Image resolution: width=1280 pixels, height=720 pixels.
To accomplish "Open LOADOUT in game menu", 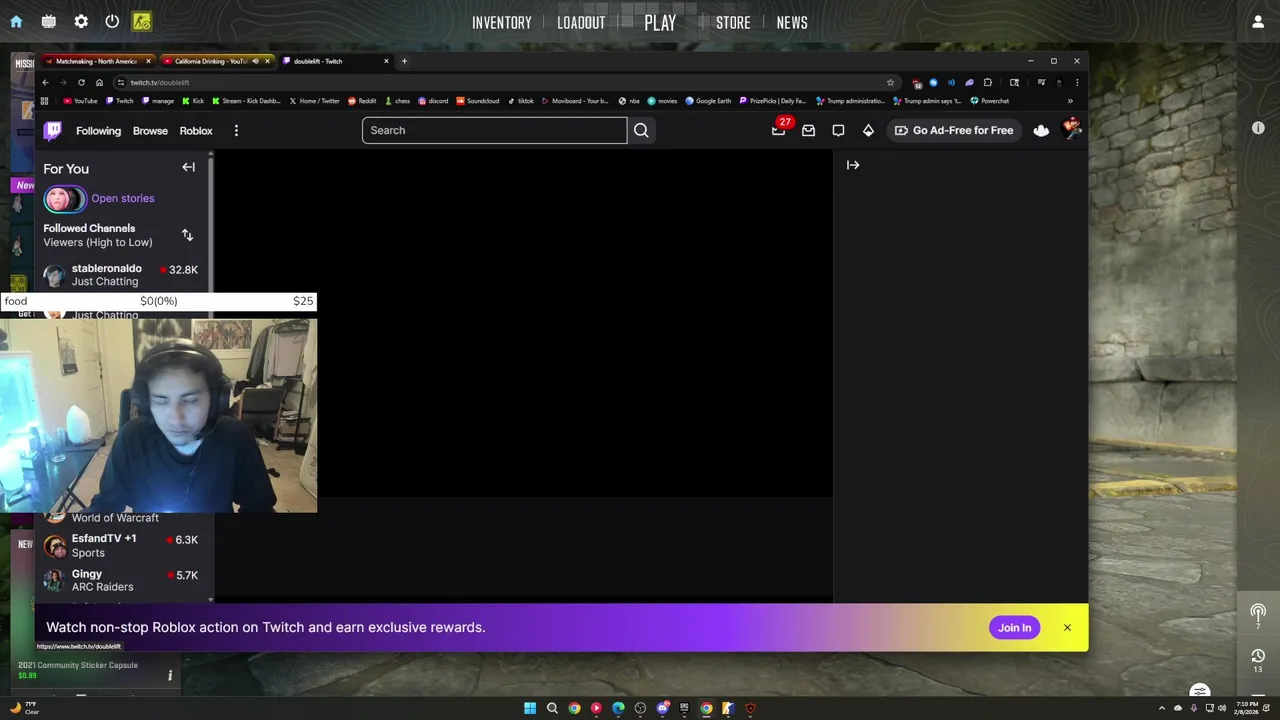I will pos(581,22).
